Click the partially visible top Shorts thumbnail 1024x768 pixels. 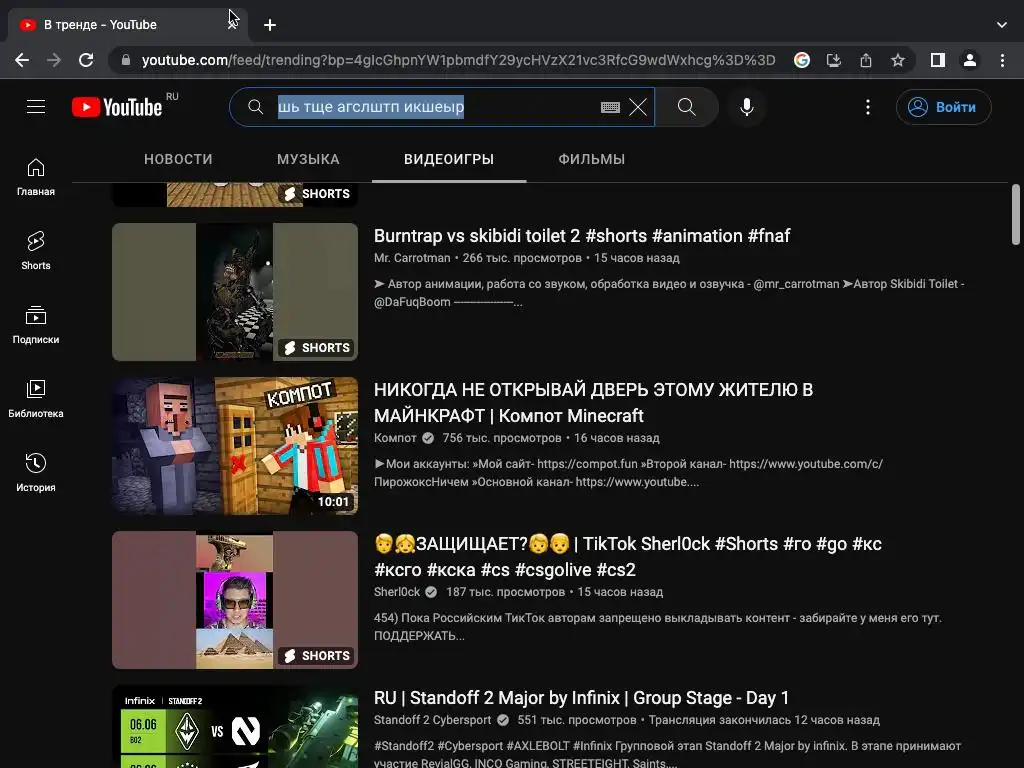click(x=235, y=195)
